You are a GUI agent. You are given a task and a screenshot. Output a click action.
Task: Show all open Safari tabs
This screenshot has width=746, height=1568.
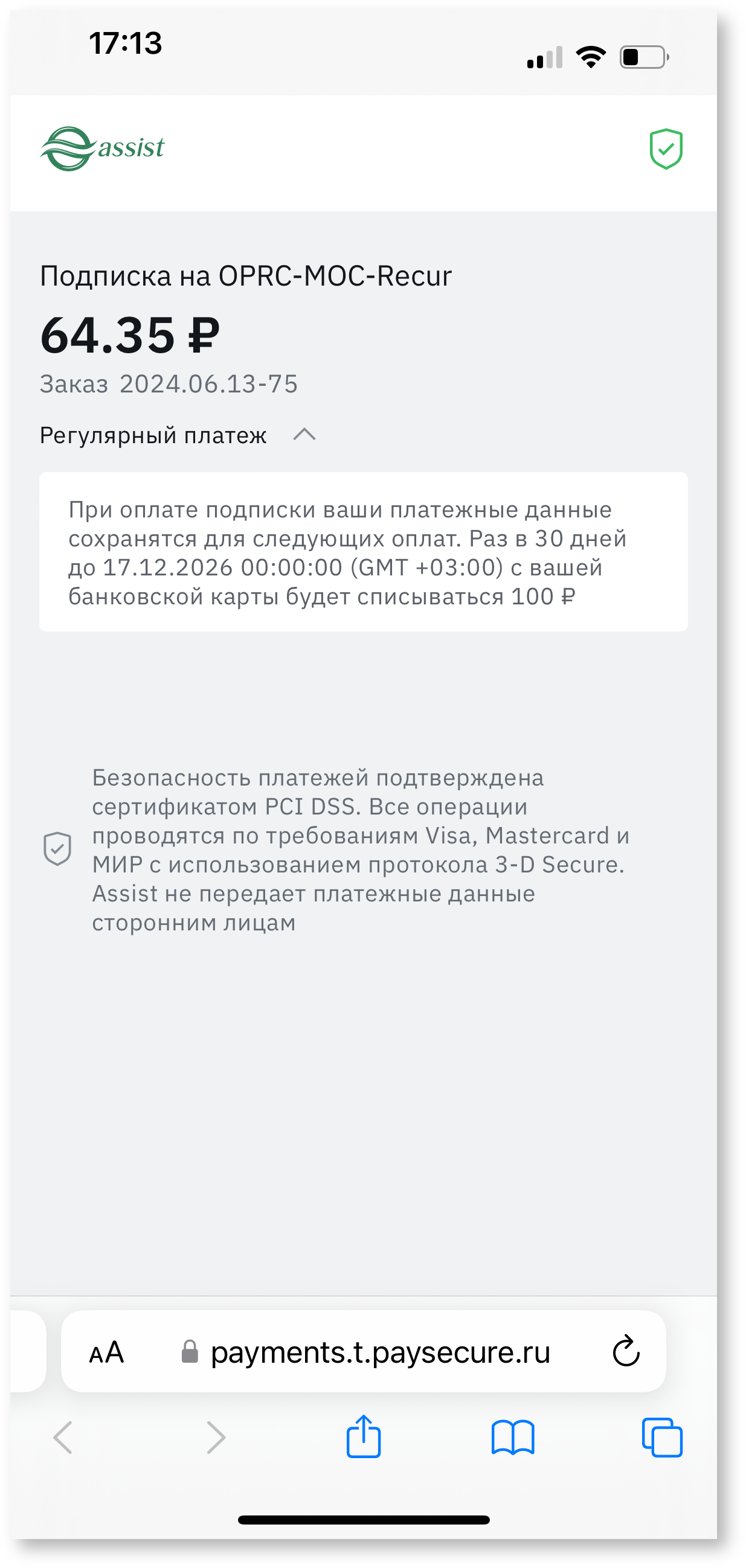pyautogui.click(x=662, y=1437)
